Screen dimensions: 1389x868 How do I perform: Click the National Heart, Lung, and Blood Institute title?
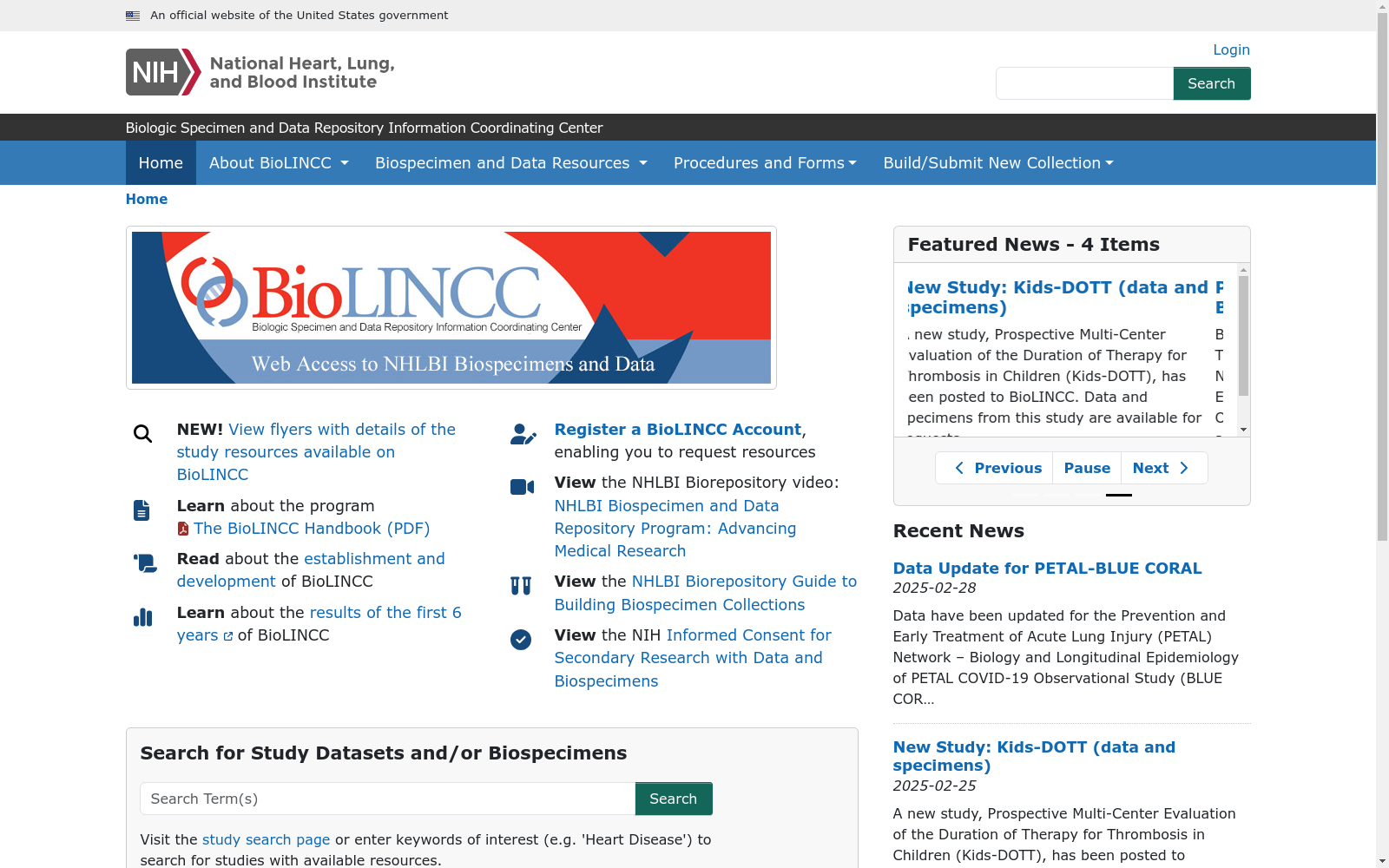pos(302,73)
